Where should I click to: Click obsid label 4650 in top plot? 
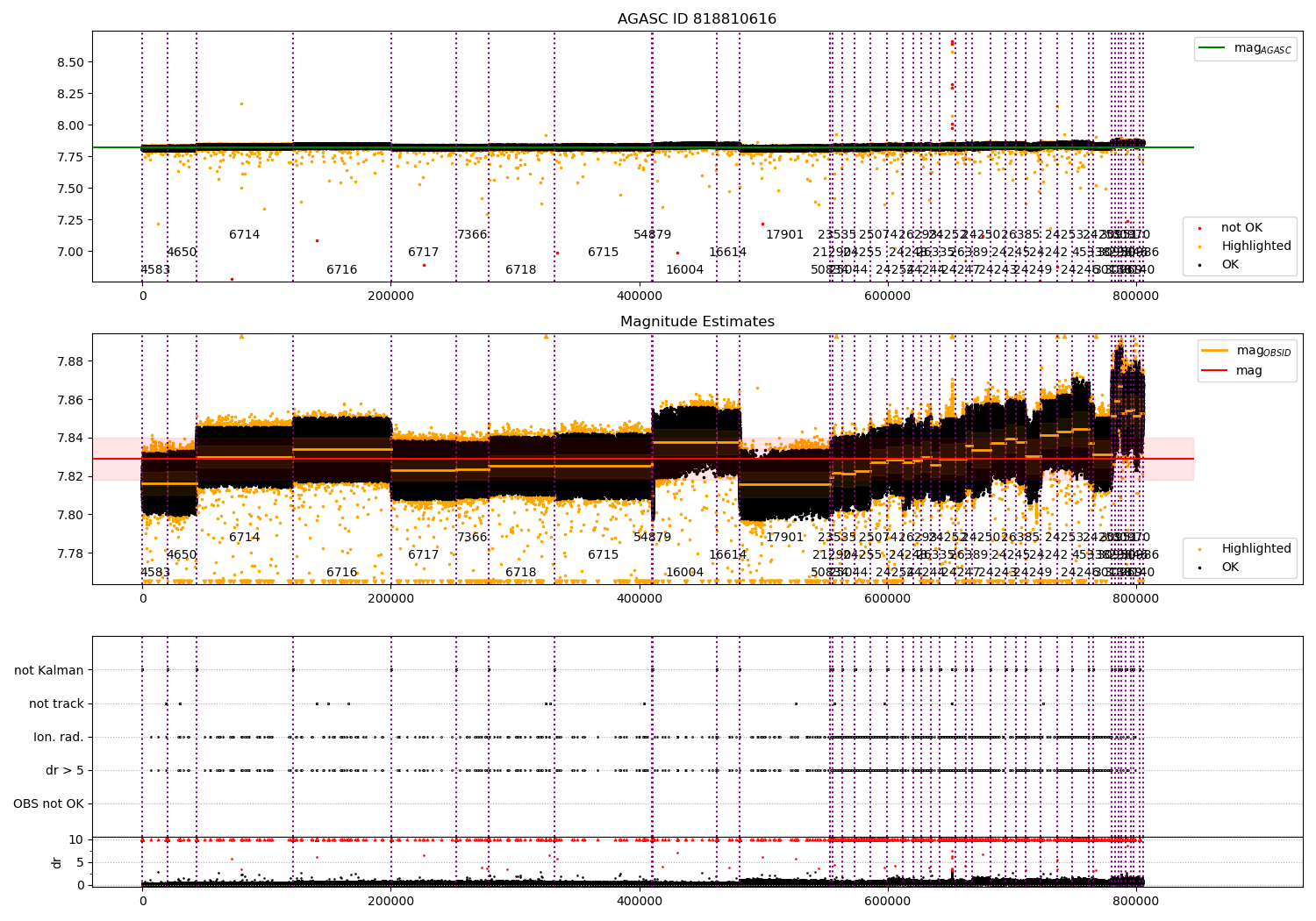pyautogui.click(x=182, y=253)
